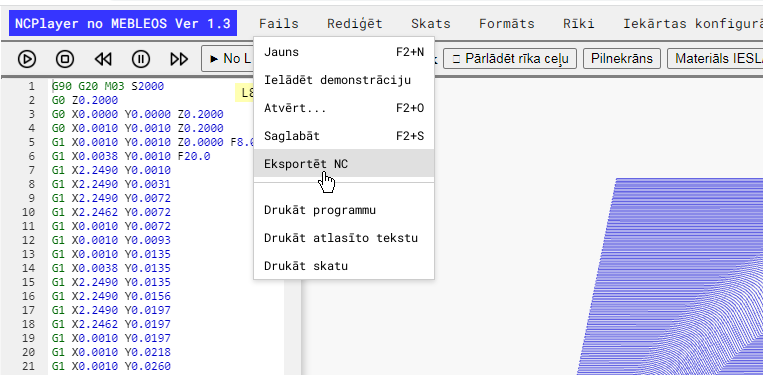
Task: Start playback with the play icon
Action: 27,59
